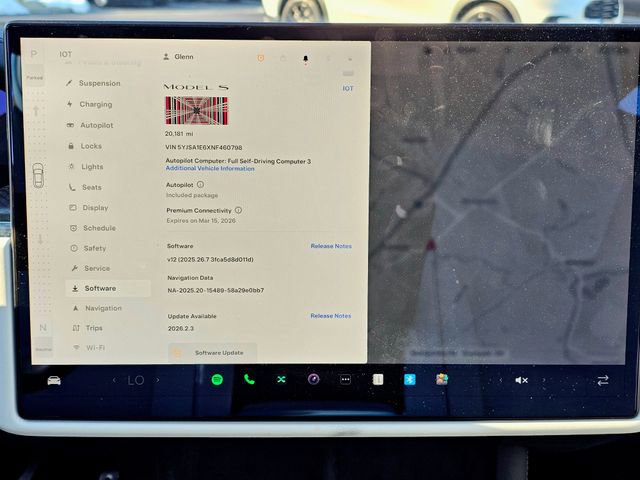Tap the orange alert icon in header
Image resolution: width=640 pixels, height=480 pixels.
260,58
